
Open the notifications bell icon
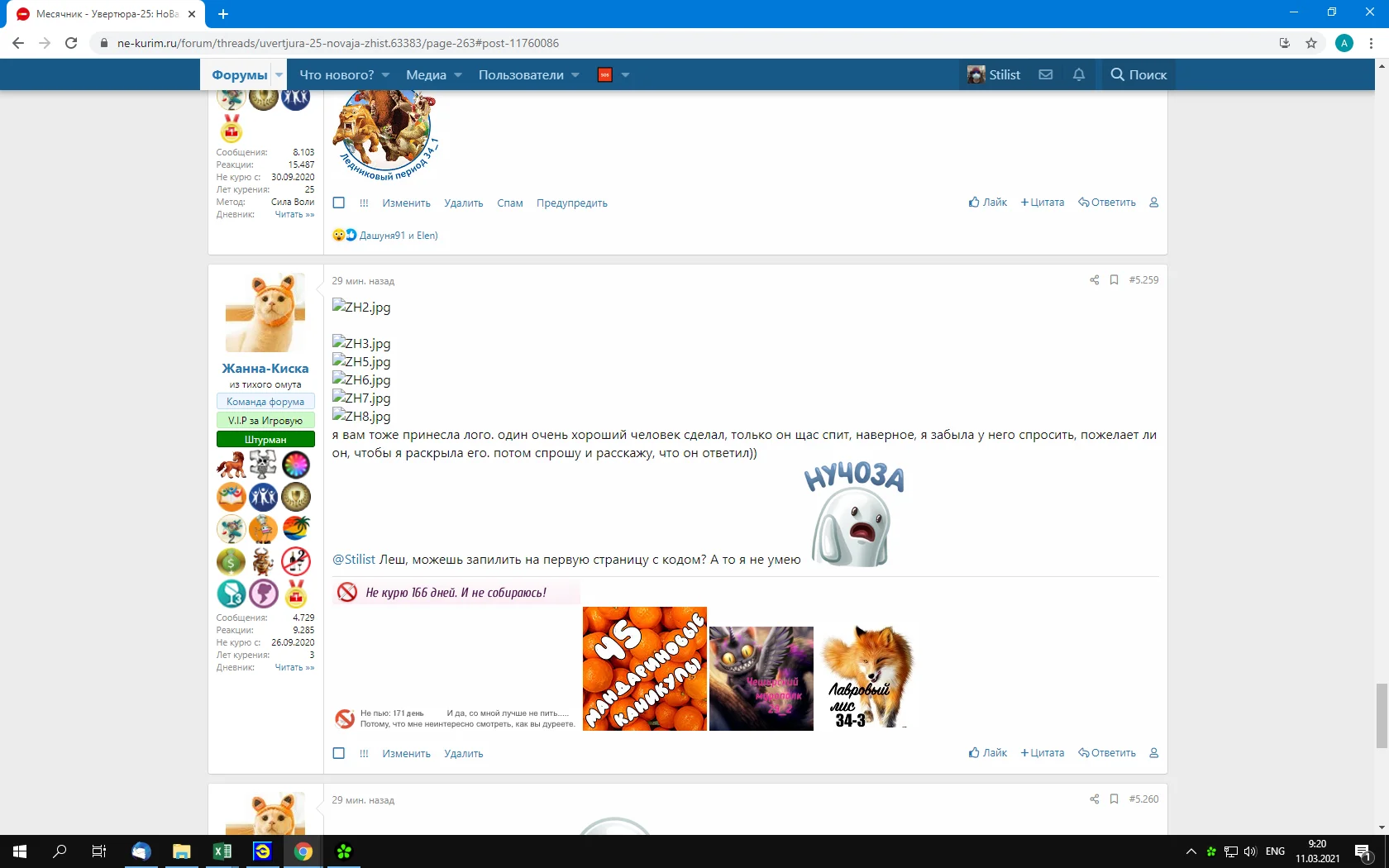pyautogui.click(x=1079, y=74)
